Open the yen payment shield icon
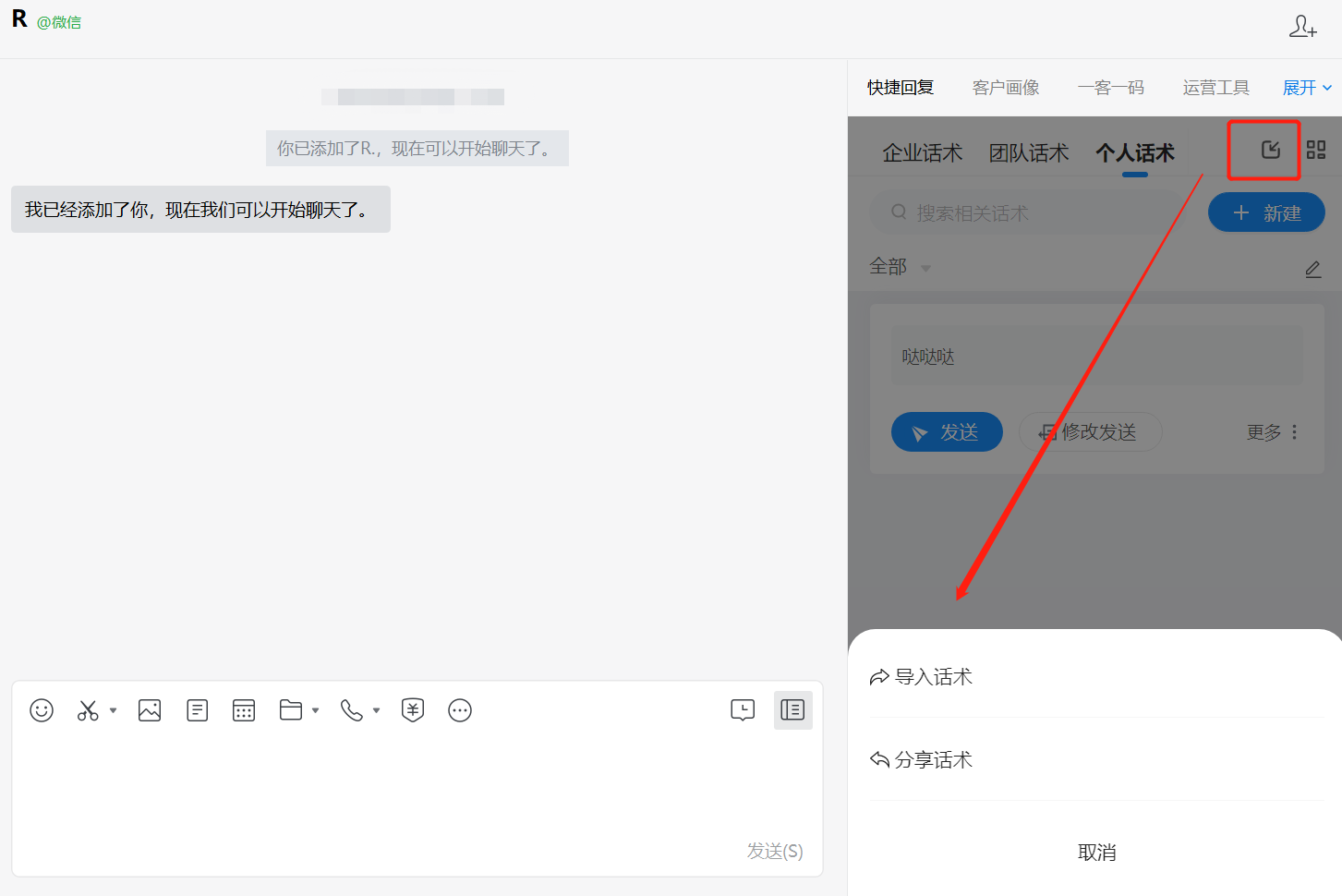 tap(413, 710)
